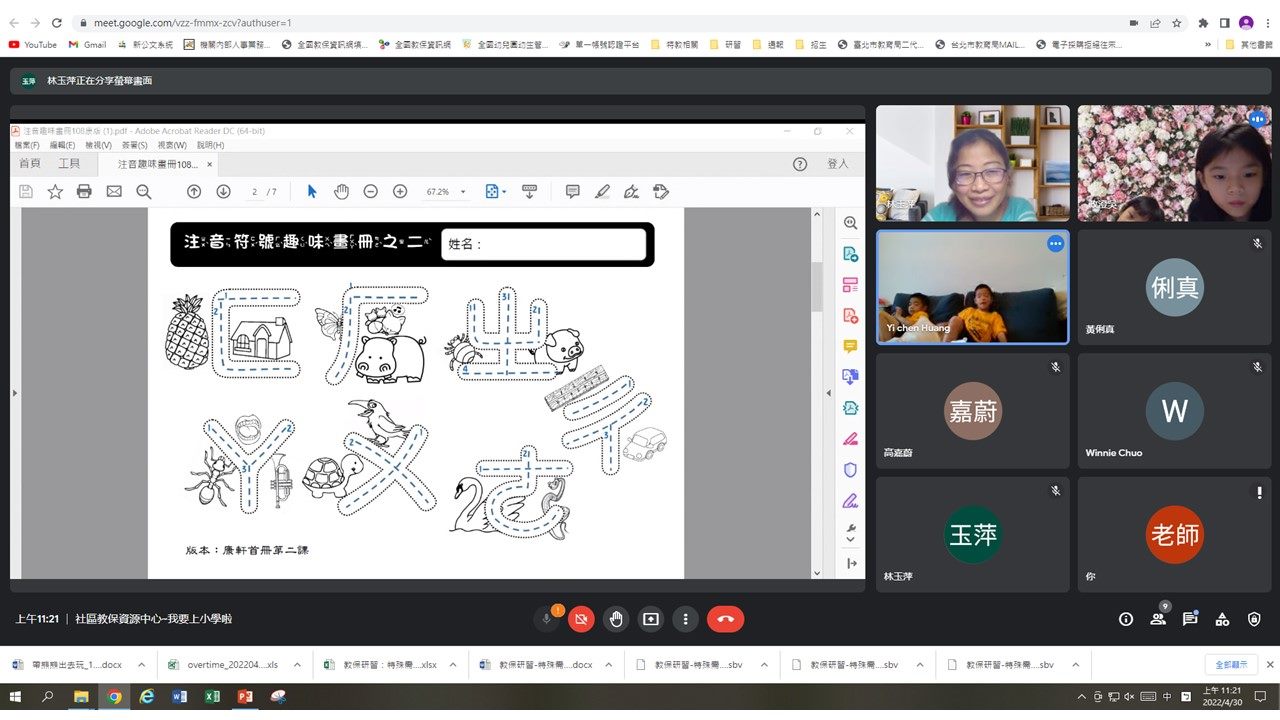The height and width of the screenshot is (720, 1280).
Task: Turn the camera on in the Meet controls
Action: click(581, 619)
